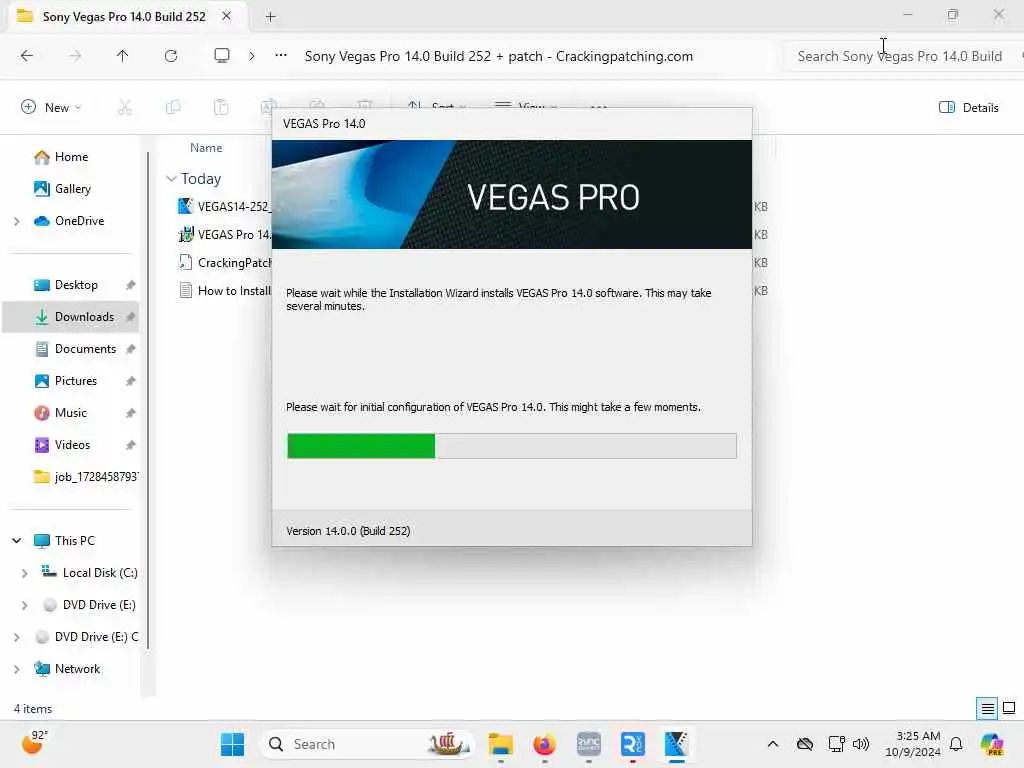The image size is (1024, 768).
Task: Click the taskbar Search box
Action: (367, 744)
